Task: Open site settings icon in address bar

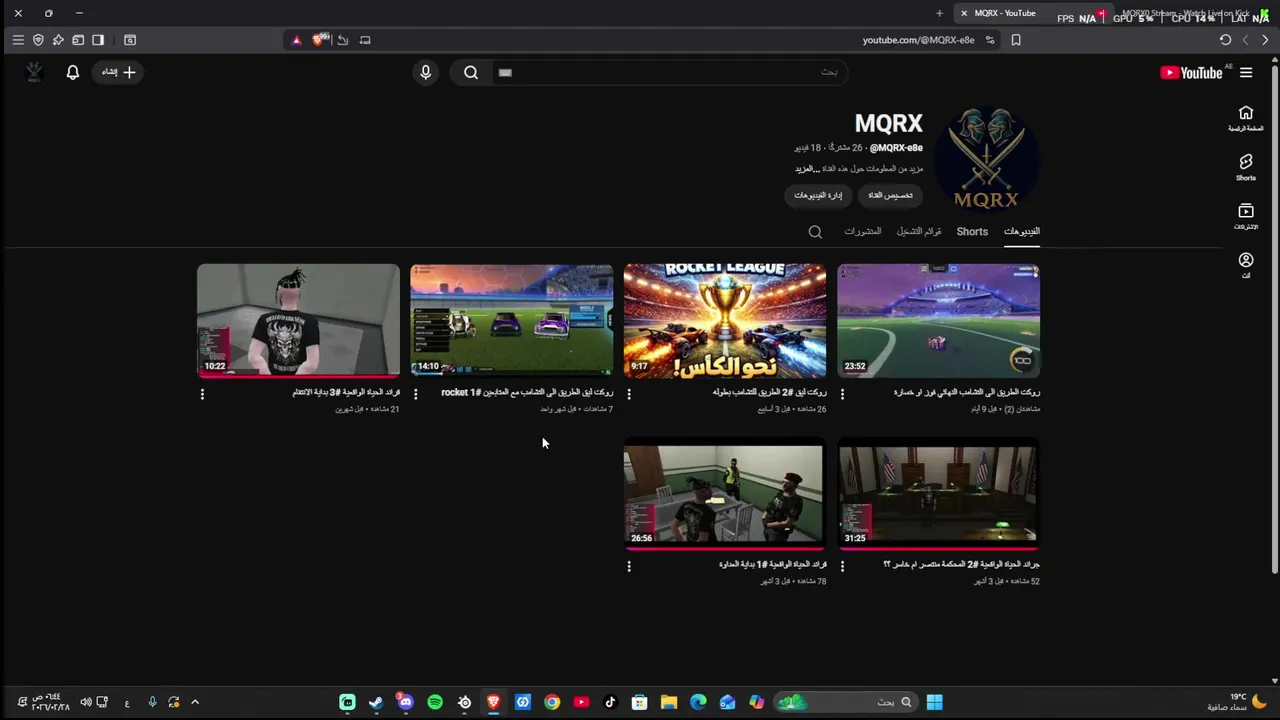Action: point(990,40)
